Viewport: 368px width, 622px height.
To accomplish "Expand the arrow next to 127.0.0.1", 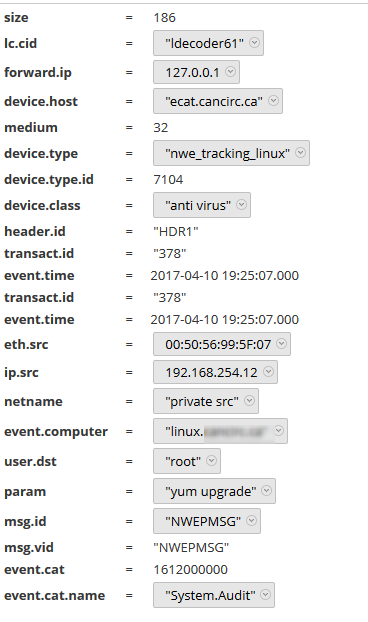I will coord(230,71).
